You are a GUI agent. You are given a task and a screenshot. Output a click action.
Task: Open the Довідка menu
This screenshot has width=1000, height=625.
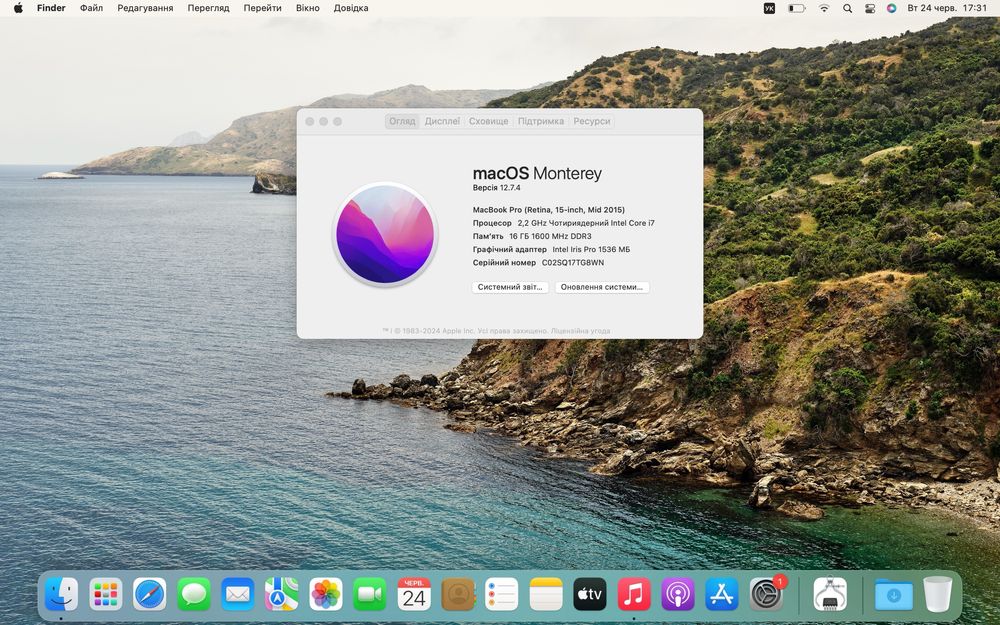pos(351,8)
